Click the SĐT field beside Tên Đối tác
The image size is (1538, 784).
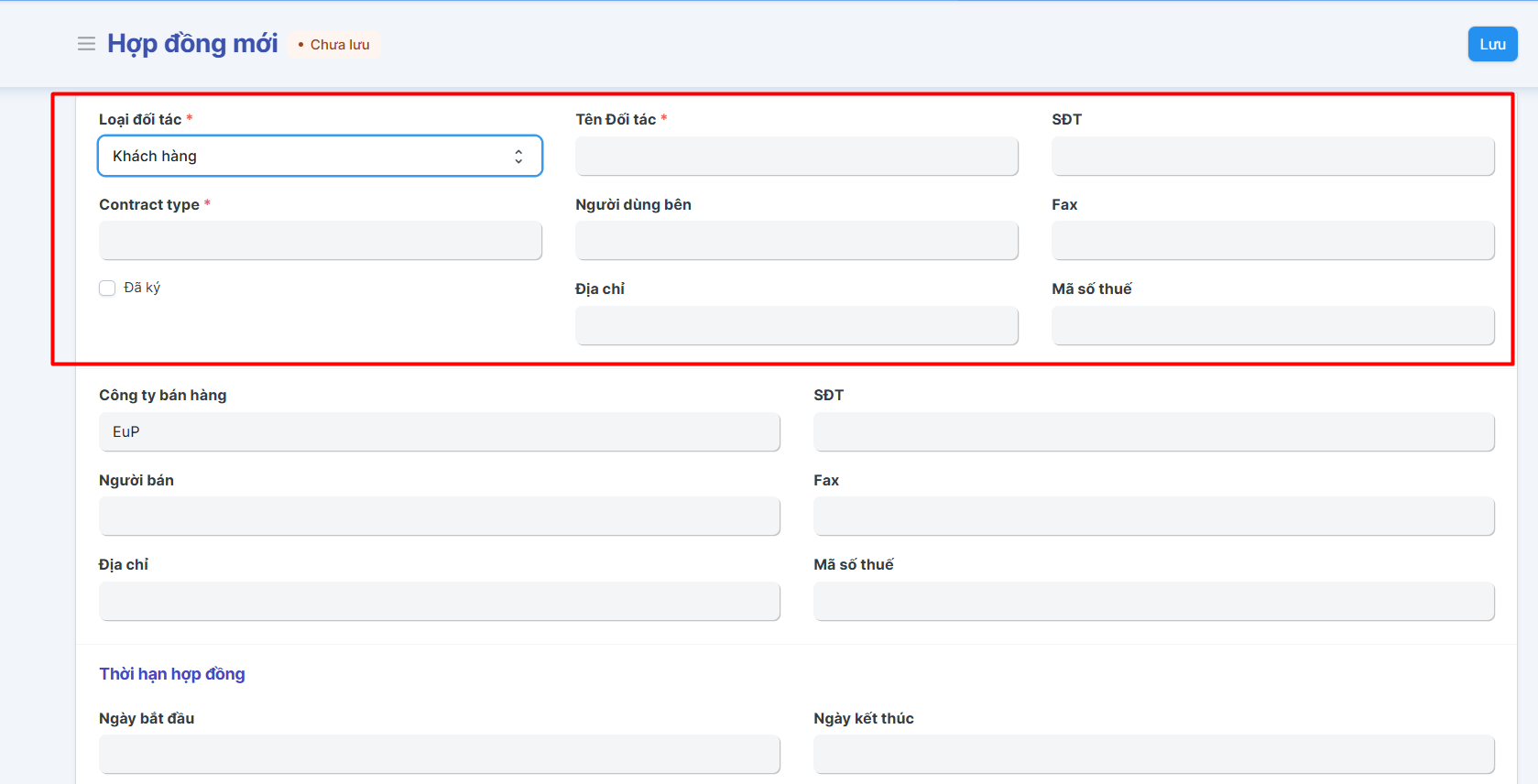click(x=1272, y=156)
